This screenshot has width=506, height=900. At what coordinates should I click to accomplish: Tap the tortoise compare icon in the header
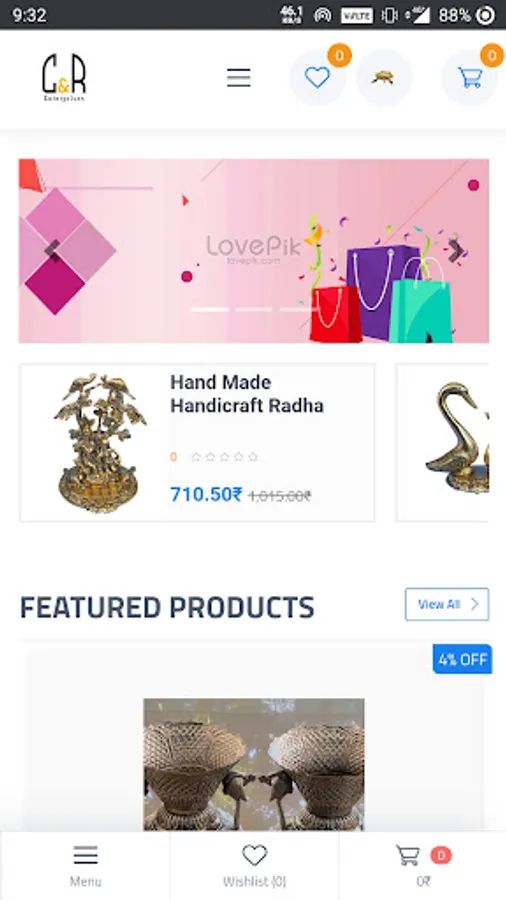(x=383, y=77)
